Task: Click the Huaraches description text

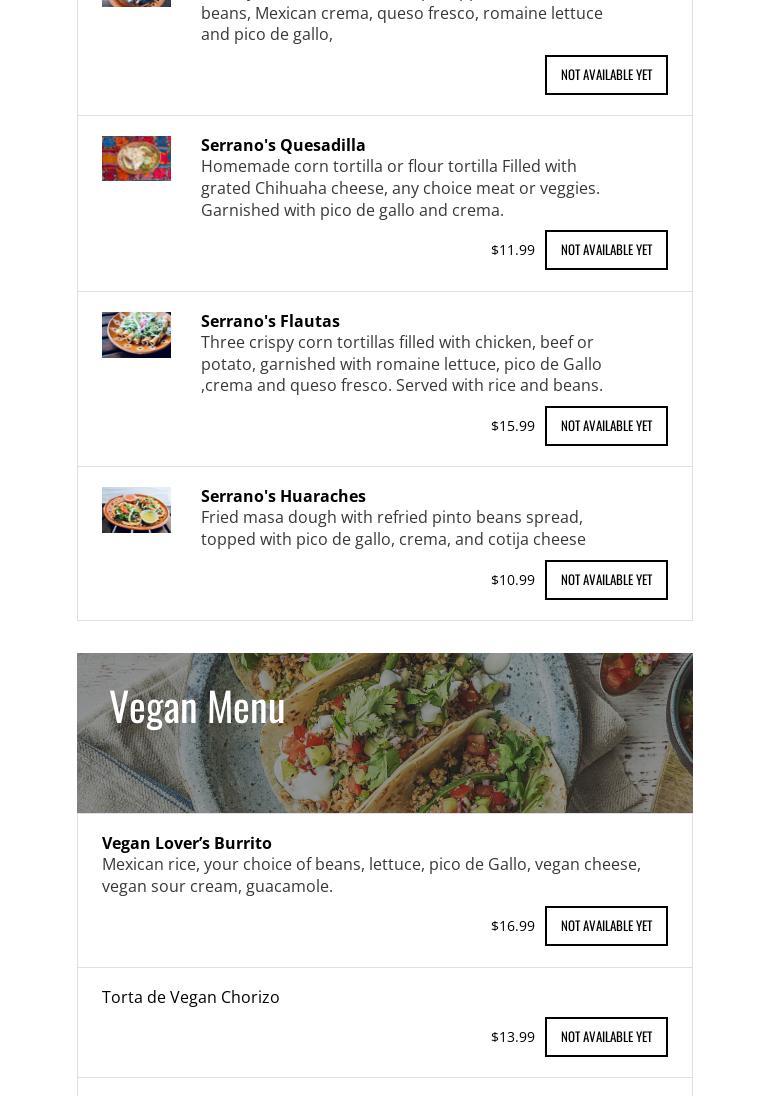Action: pos(393,528)
